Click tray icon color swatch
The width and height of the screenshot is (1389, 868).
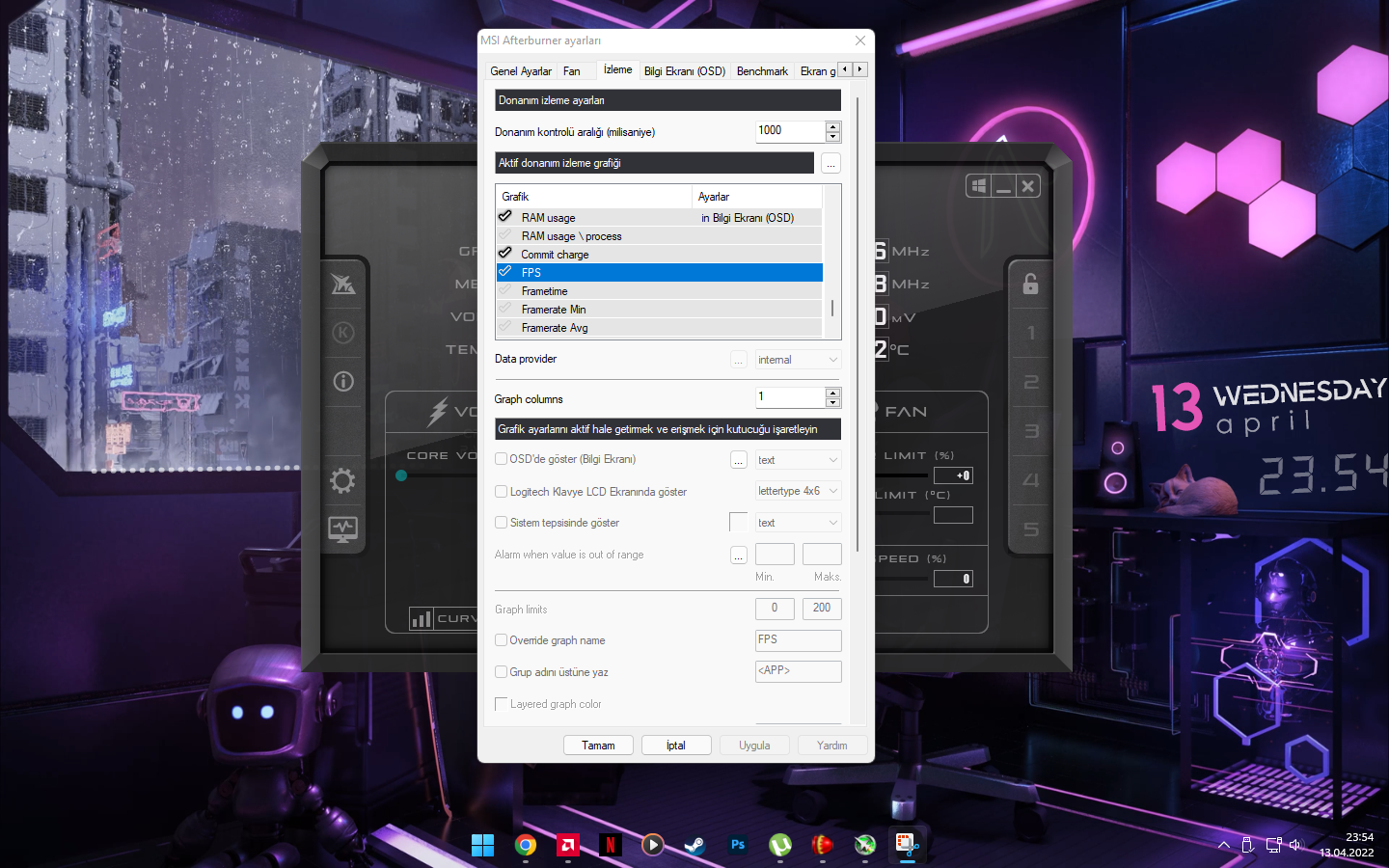point(738,522)
